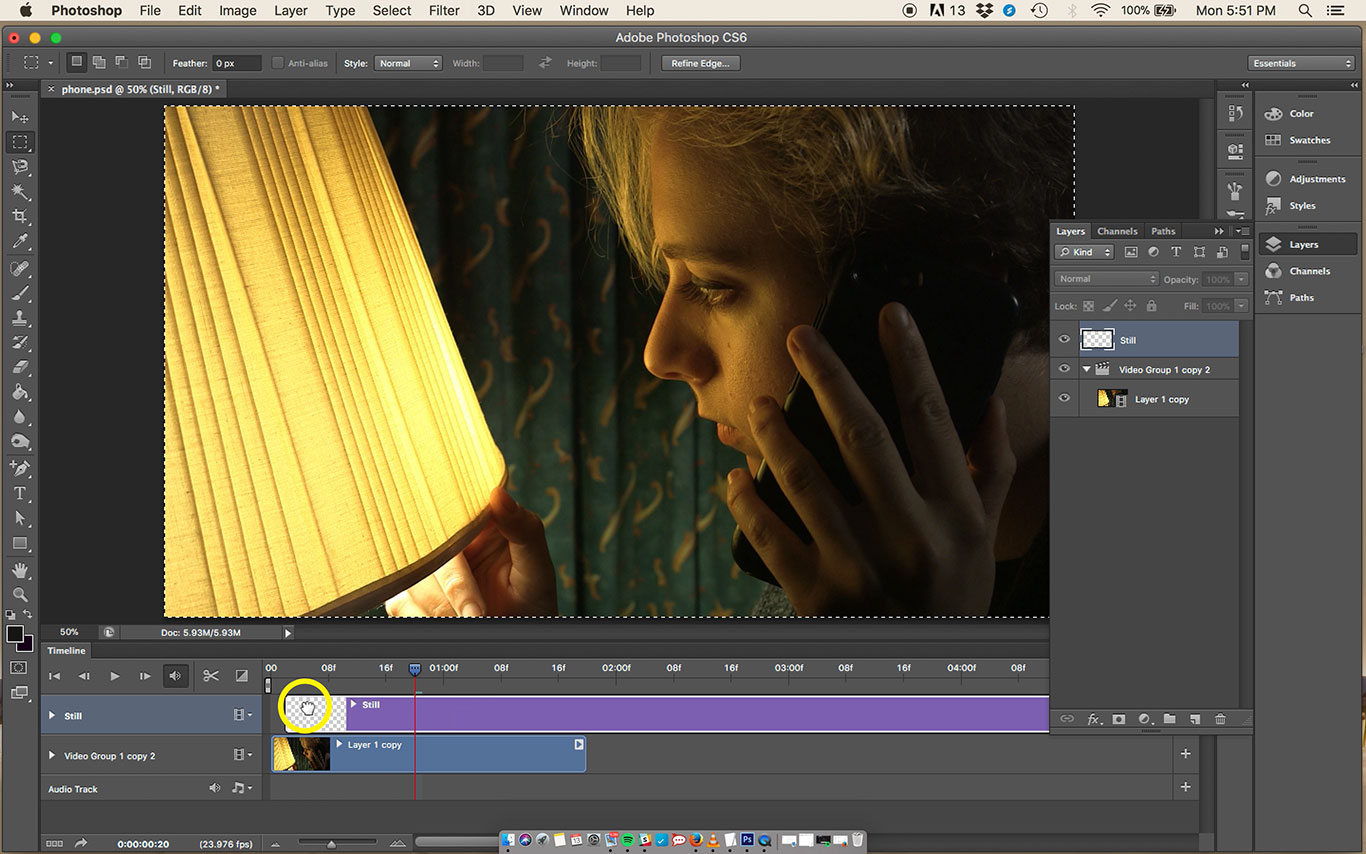Create a new group folder icon
The height and width of the screenshot is (854, 1366).
pyautogui.click(x=1168, y=719)
